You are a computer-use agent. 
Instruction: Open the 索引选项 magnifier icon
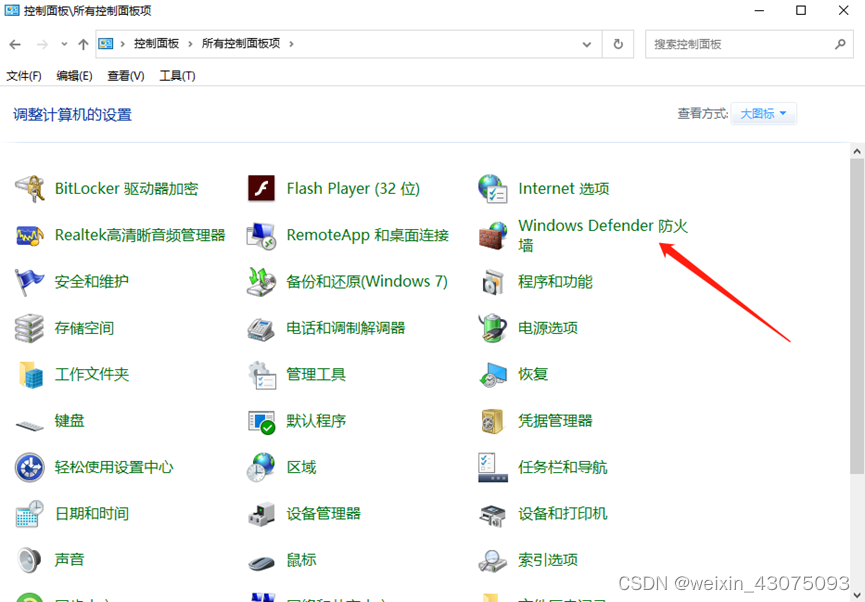pyautogui.click(x=493, y=561)
